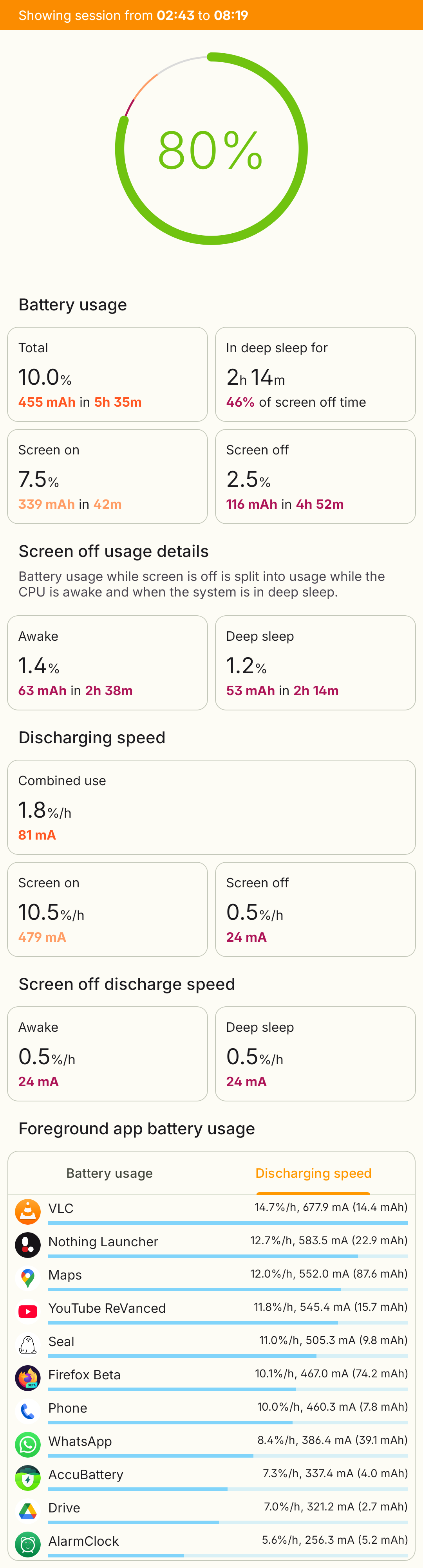Tap the VLC discharge usage bar
Viewport: 423px width, 1568px height.
(227, 1222)
